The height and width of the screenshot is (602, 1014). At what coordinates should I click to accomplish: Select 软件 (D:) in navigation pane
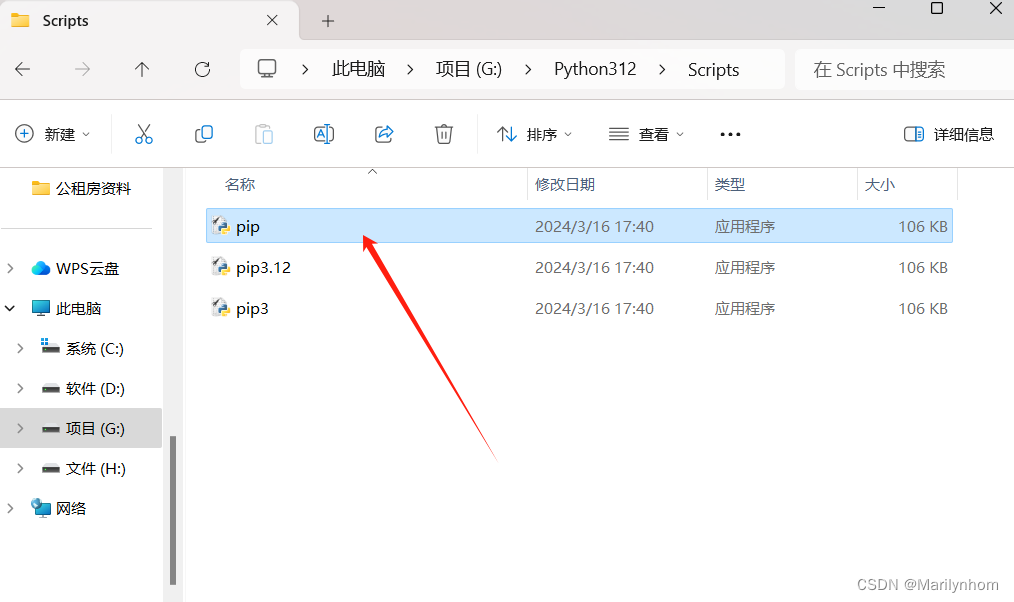[x=95, y=389]
